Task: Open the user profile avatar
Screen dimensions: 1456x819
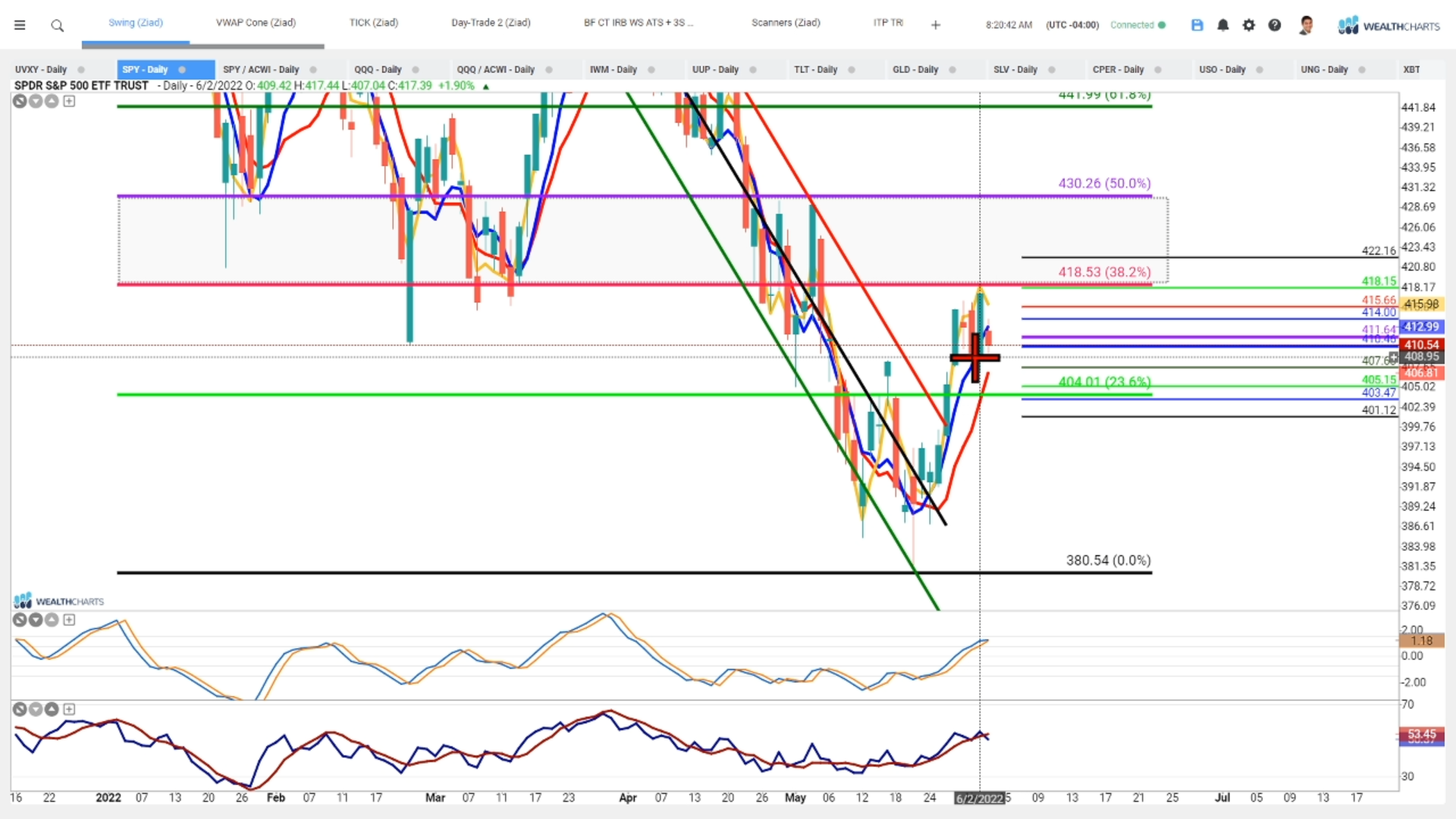Action: click(x=1306, y=25)
